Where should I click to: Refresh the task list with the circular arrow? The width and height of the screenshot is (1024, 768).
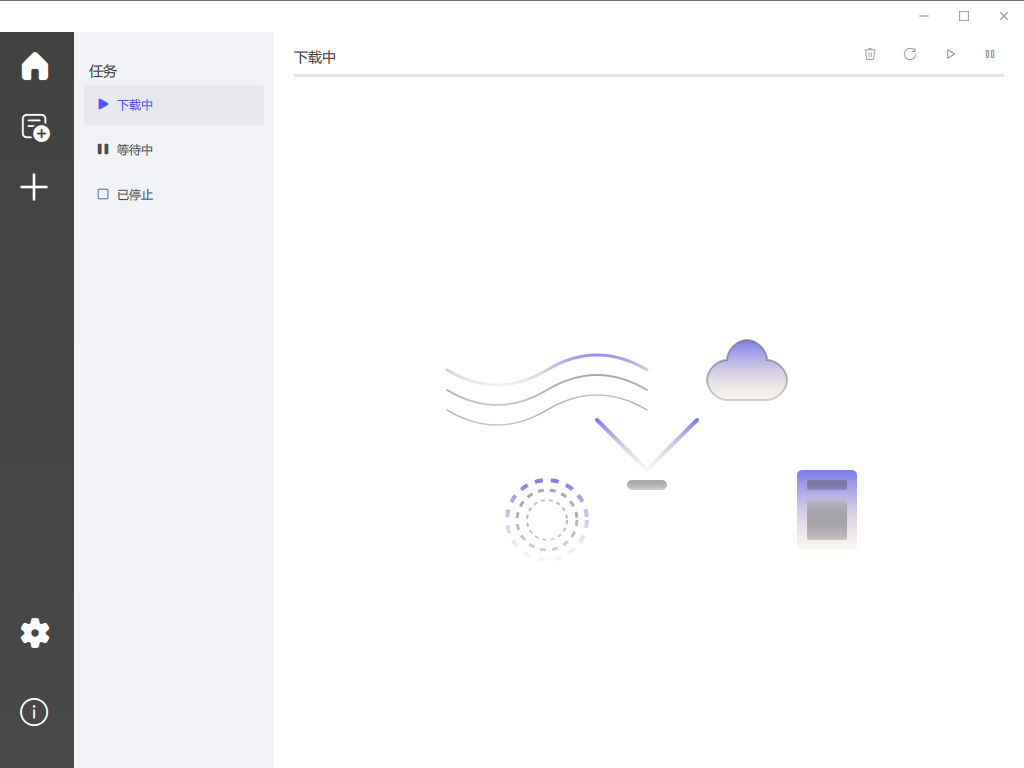click(910, 54)
